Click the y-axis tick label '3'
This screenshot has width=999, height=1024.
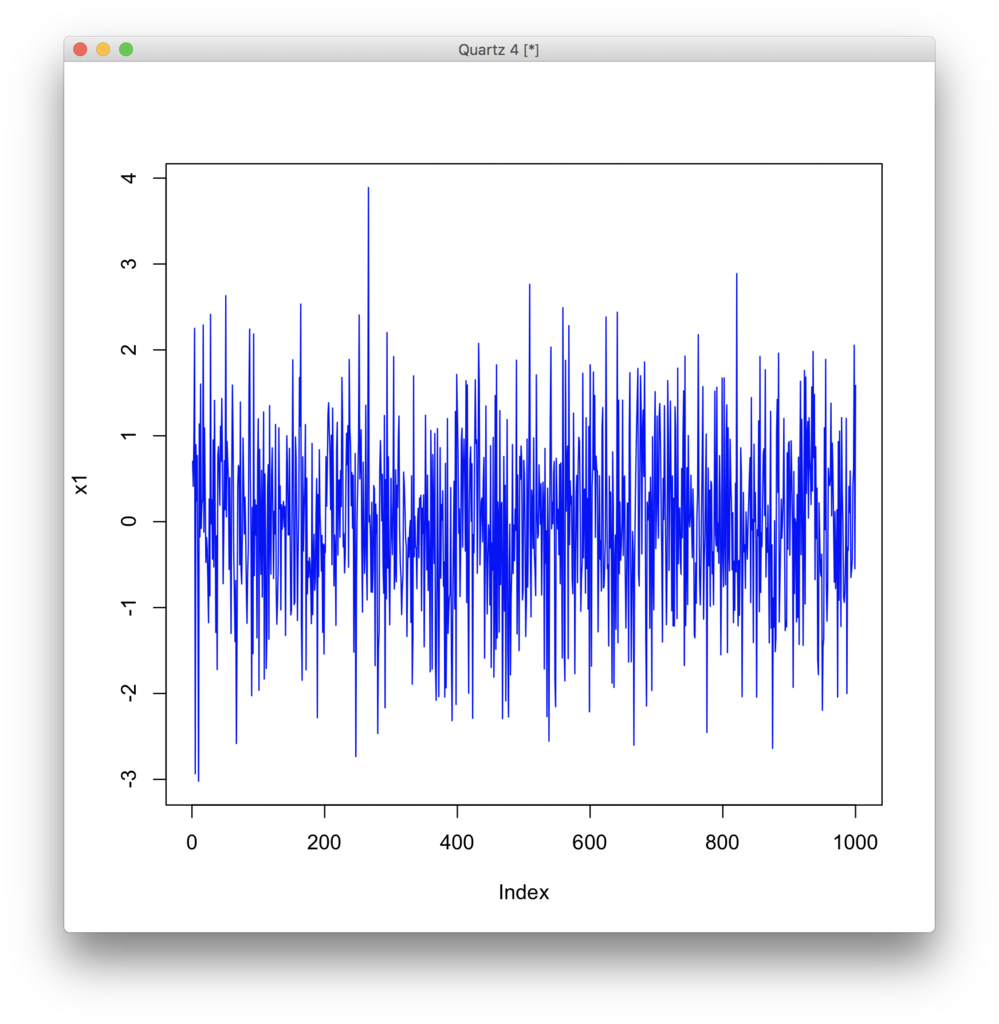(x=129, y=264)
